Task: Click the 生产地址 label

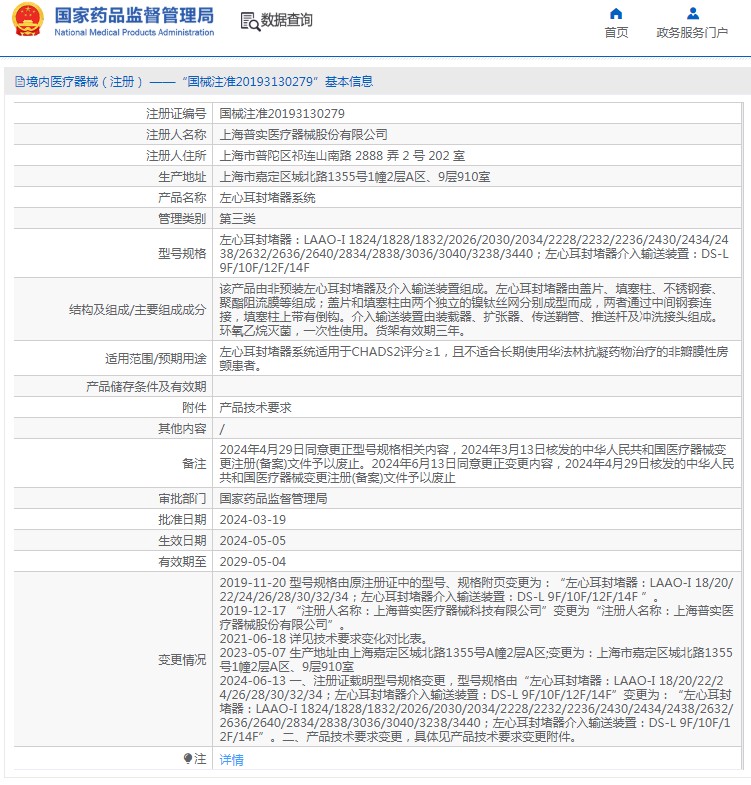Action: click(182, 177)
